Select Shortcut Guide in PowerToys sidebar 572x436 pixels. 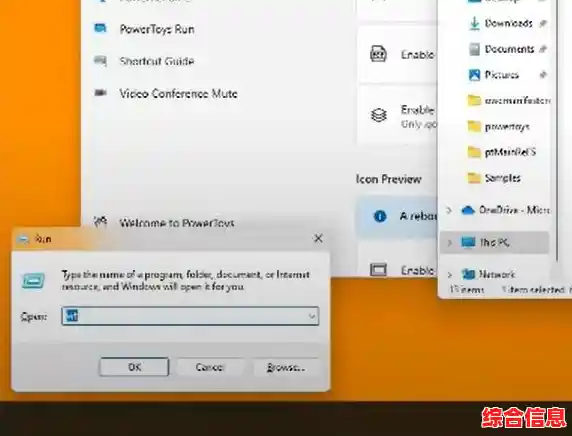tap(157, 61)
